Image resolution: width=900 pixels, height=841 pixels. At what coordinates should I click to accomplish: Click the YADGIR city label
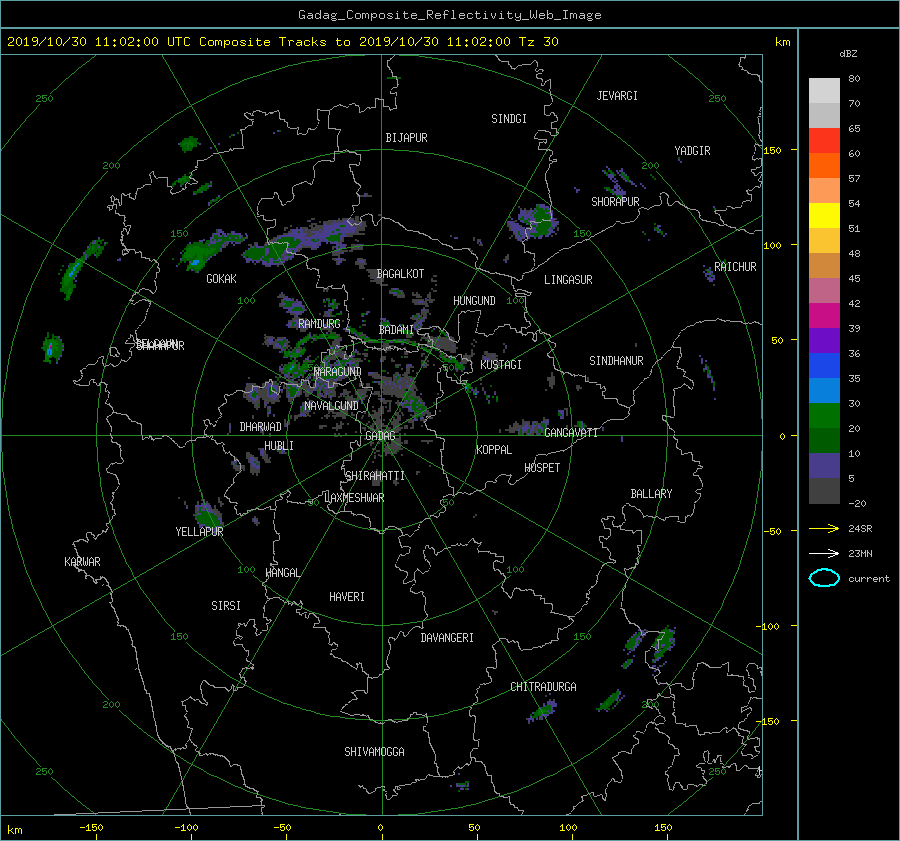point(692,151)
